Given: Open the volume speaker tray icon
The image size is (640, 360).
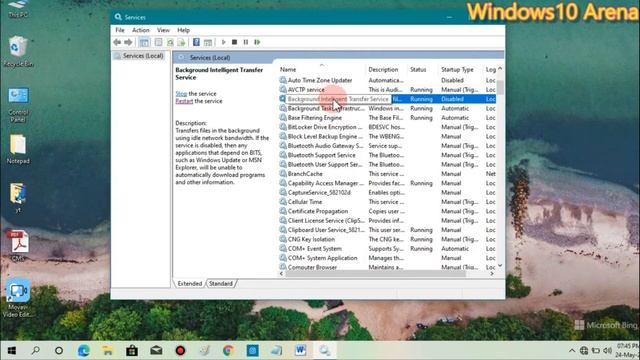Looking at the screenshot, I should click(x=607, y=351).
